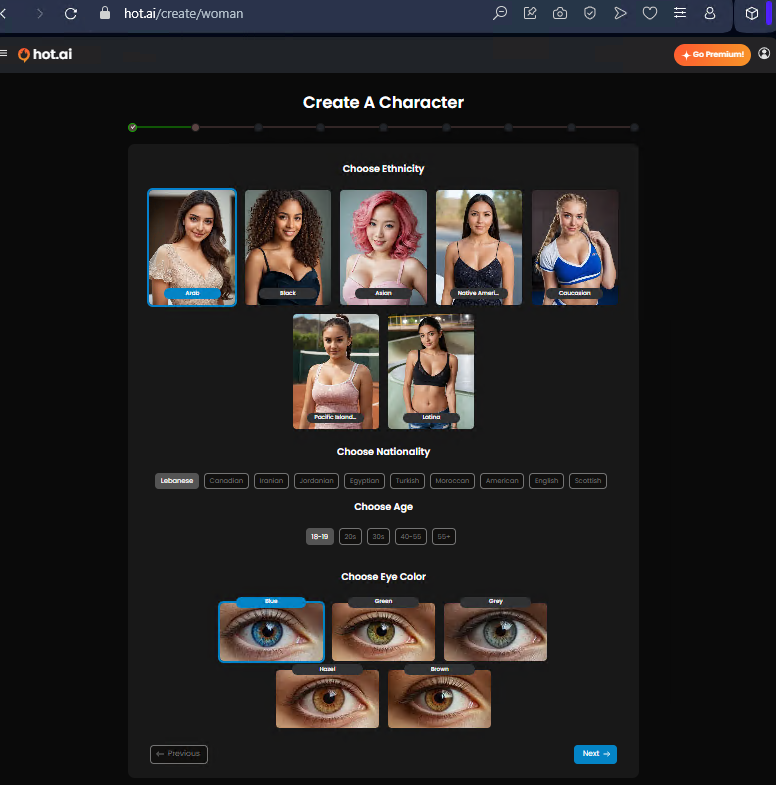Select the 55+ age option

coord(444,537)
